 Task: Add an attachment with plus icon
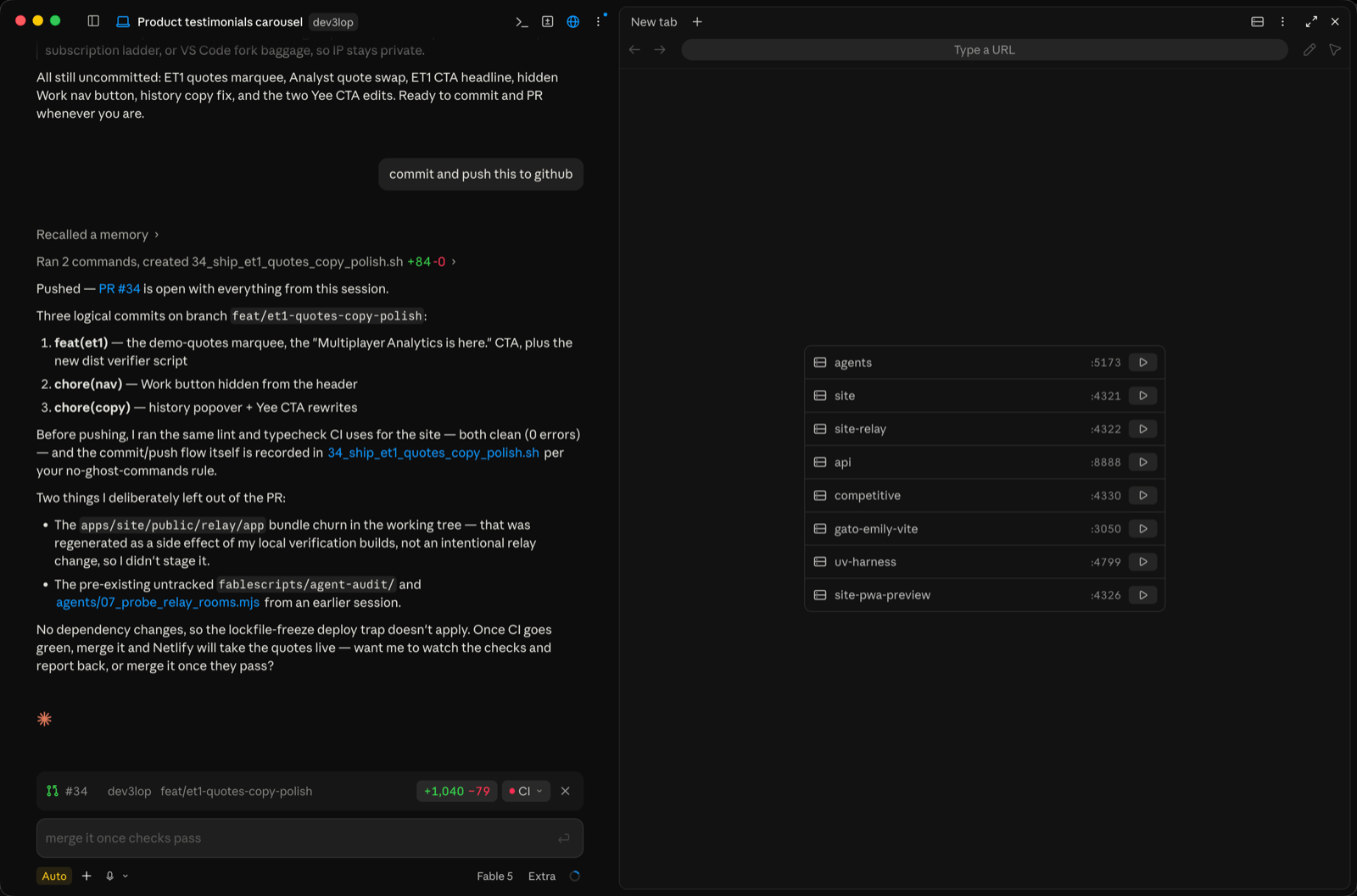pyautogui.click(x=87, y=876)
